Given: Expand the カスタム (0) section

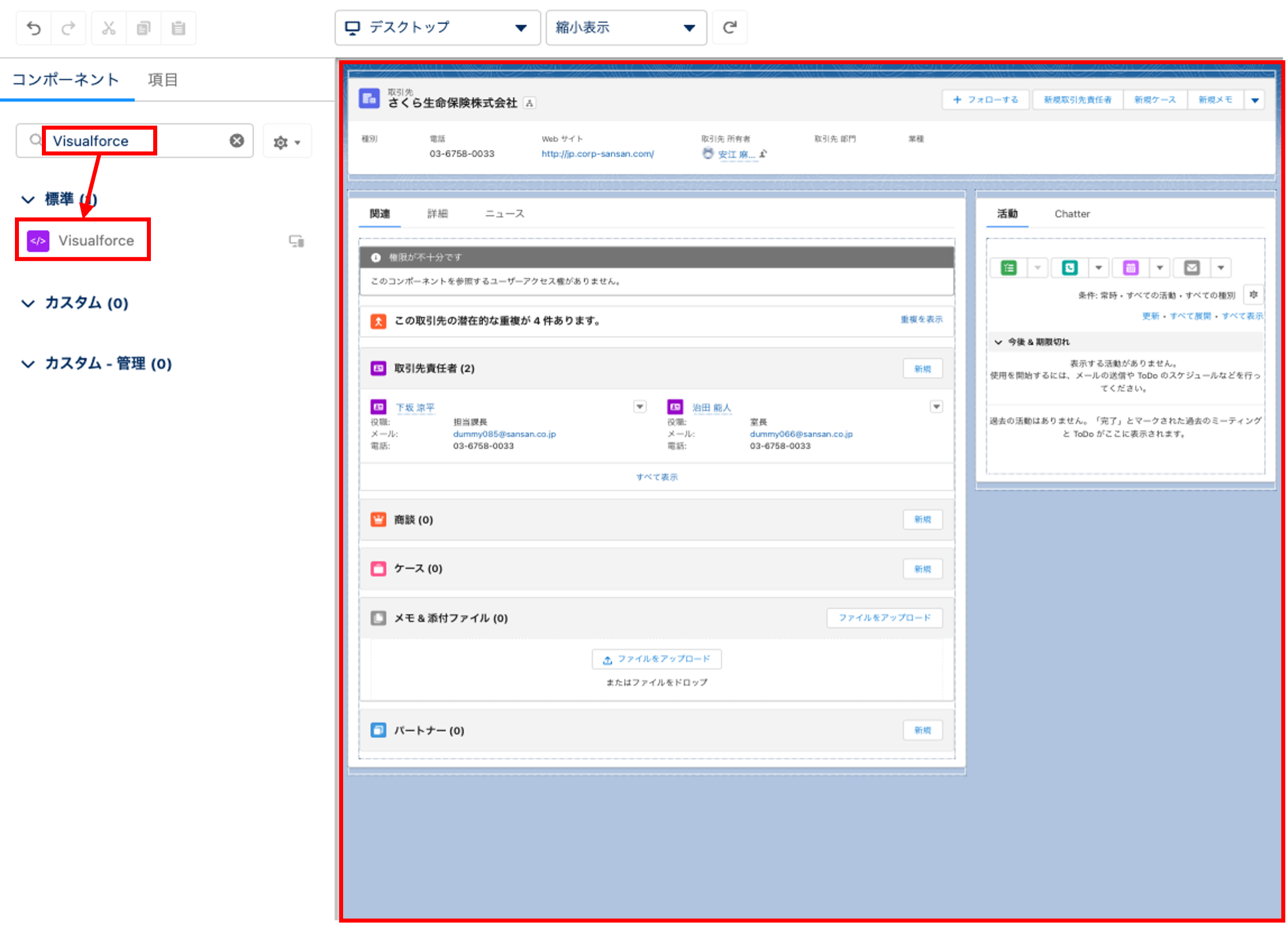Looking at the screenshot, I should (x=28, y=303).
